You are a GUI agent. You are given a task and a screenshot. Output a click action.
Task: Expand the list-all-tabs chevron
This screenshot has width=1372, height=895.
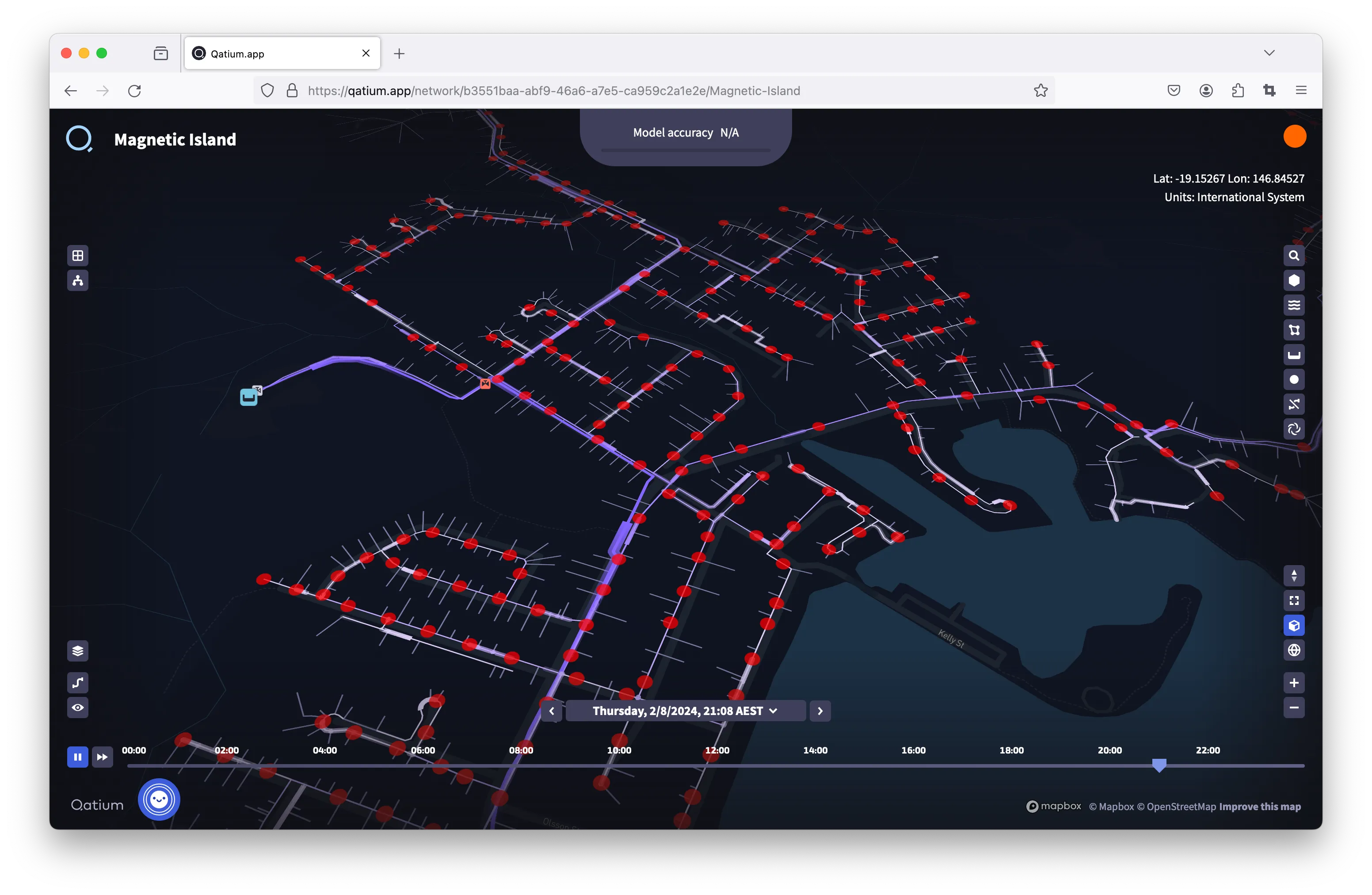tap(1269, 53)
